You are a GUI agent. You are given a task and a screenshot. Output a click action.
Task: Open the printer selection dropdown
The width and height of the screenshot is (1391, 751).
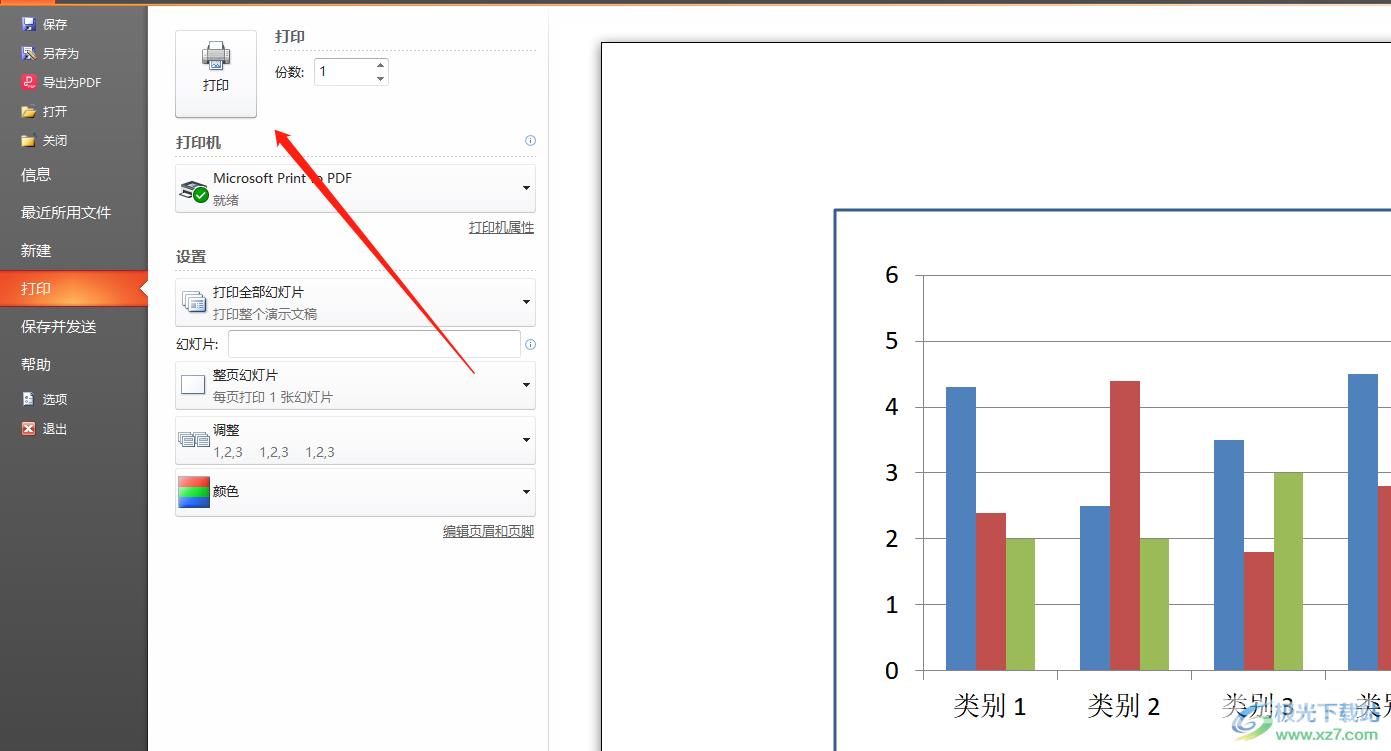pyautogui.click(x=355, y=188)
